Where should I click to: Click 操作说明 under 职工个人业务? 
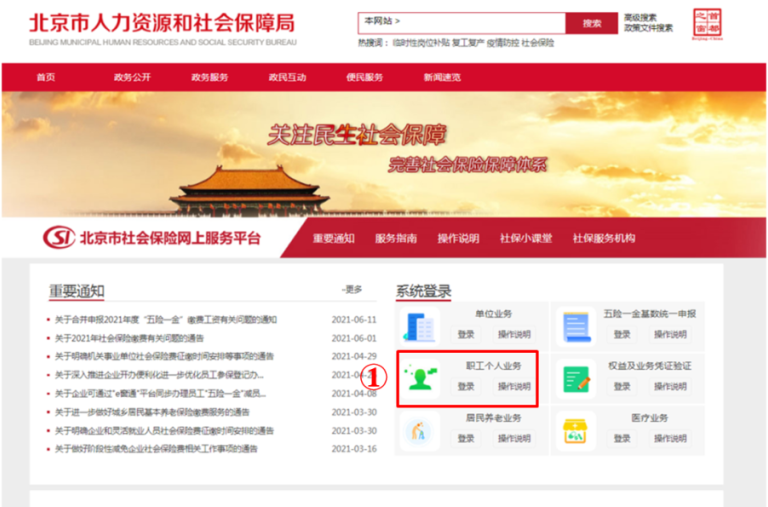(514, 386)
